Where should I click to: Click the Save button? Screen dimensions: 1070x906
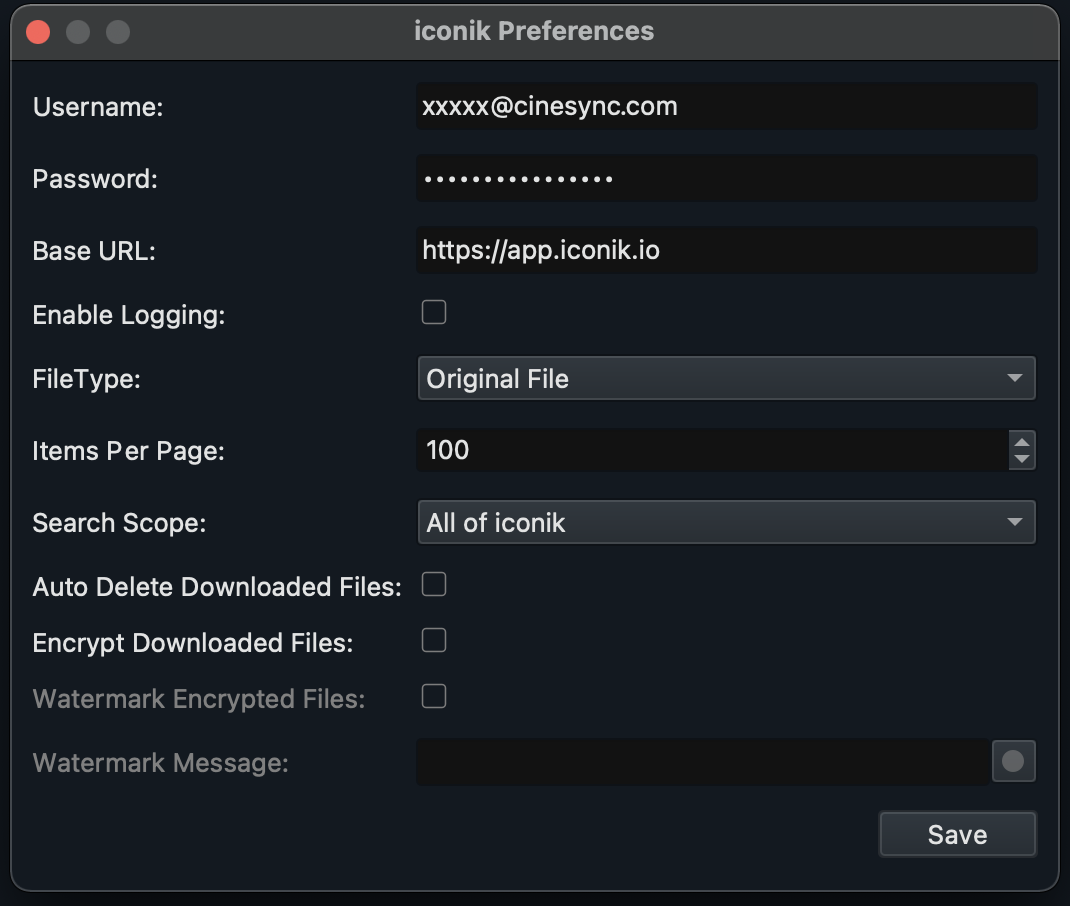tap(957, 833)
